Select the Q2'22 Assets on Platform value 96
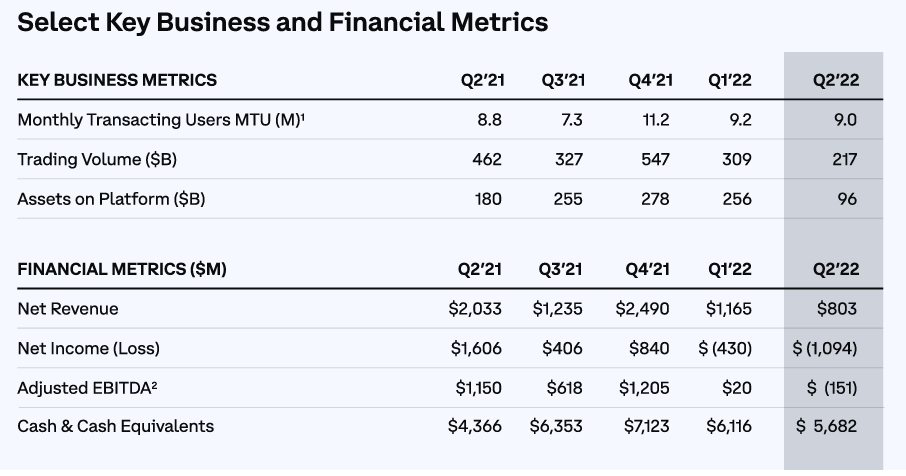906x476 pixels. 847,199
